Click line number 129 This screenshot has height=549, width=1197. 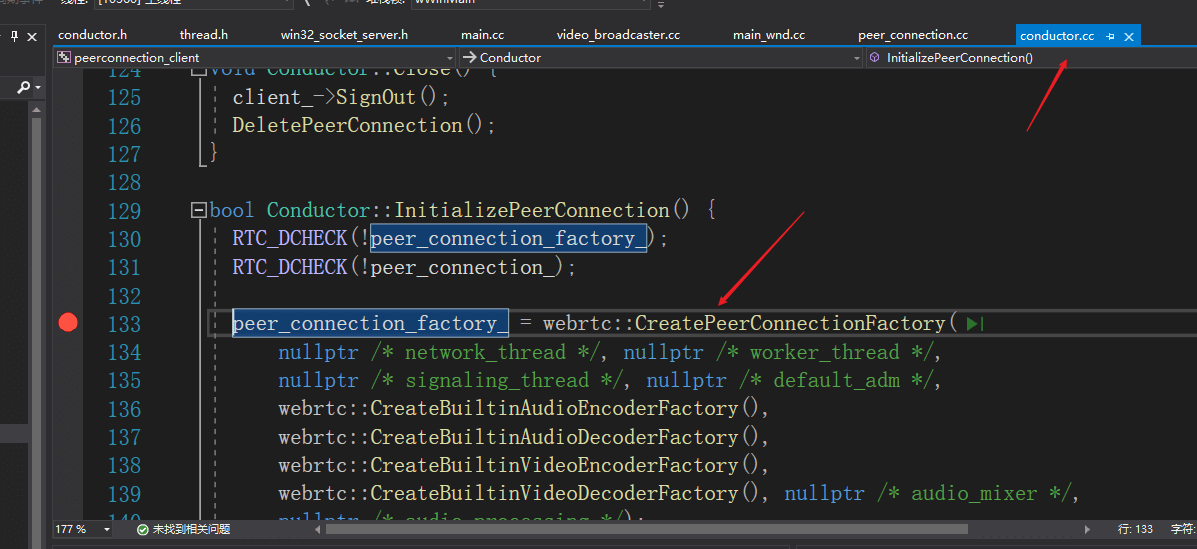click(124, 210)
